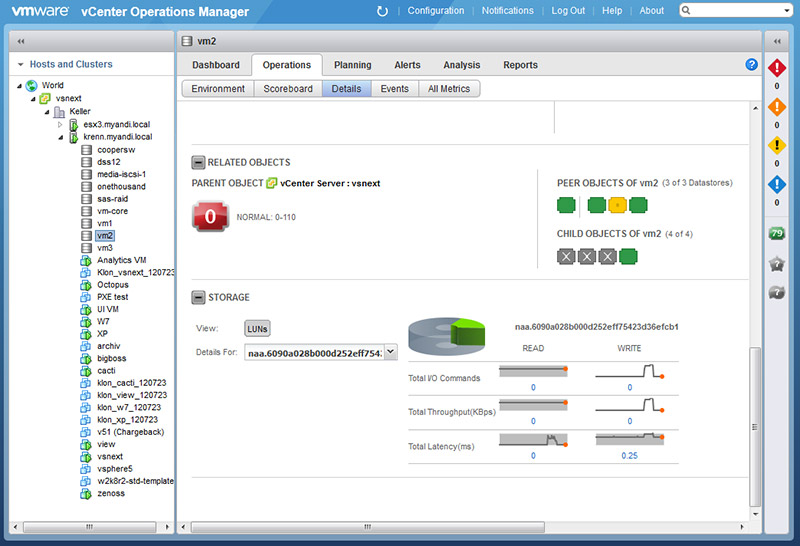
Task: Collapse the World tree node
Action: coord(19,86)
